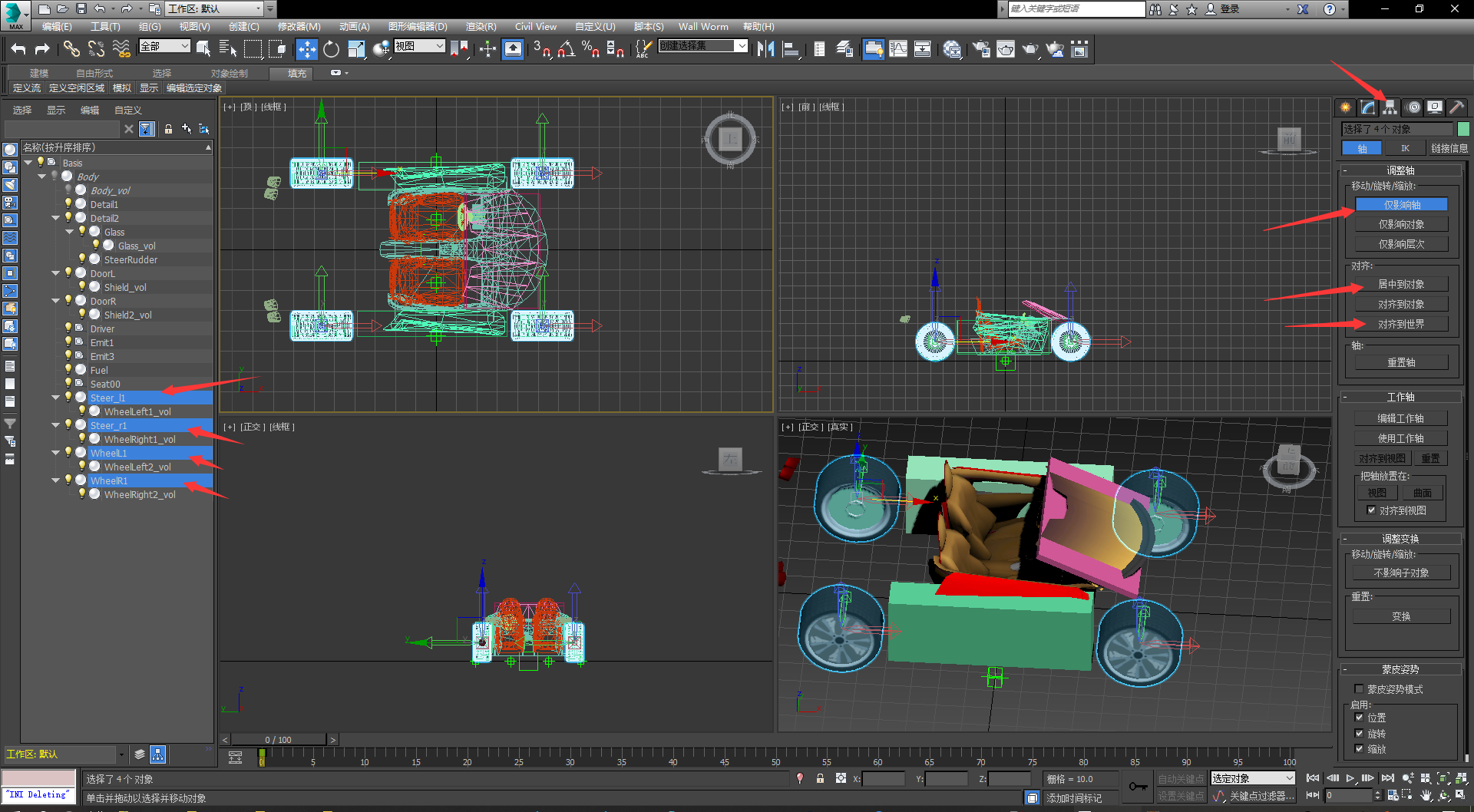Uncheck the 旋转 checkbox under 启用
1474x812 pixels.
click(x=1359, y=734)
